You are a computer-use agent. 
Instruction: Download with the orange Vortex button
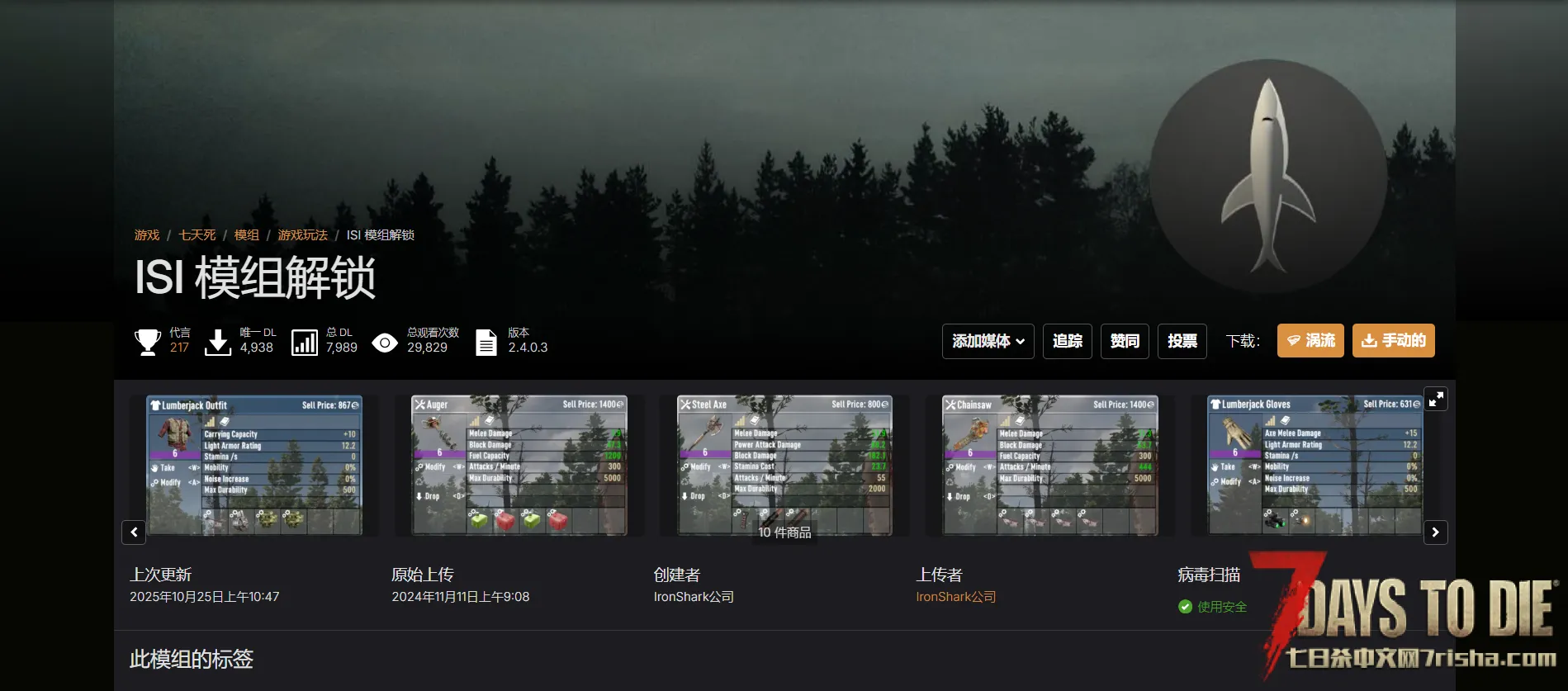pyautogui.click(x=1310, y=341)
